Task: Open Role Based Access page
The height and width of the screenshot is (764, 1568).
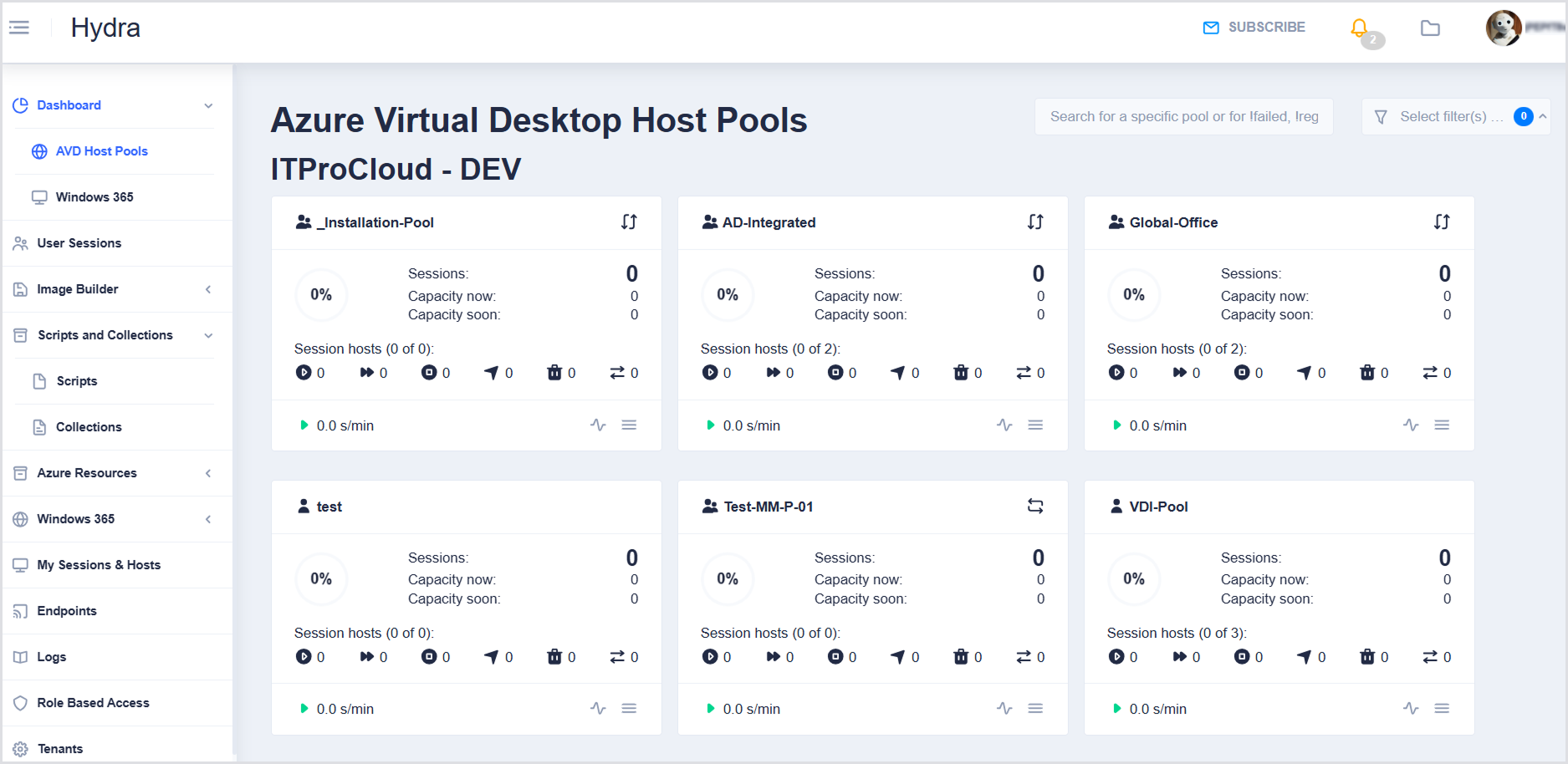Action: (93, 703)
